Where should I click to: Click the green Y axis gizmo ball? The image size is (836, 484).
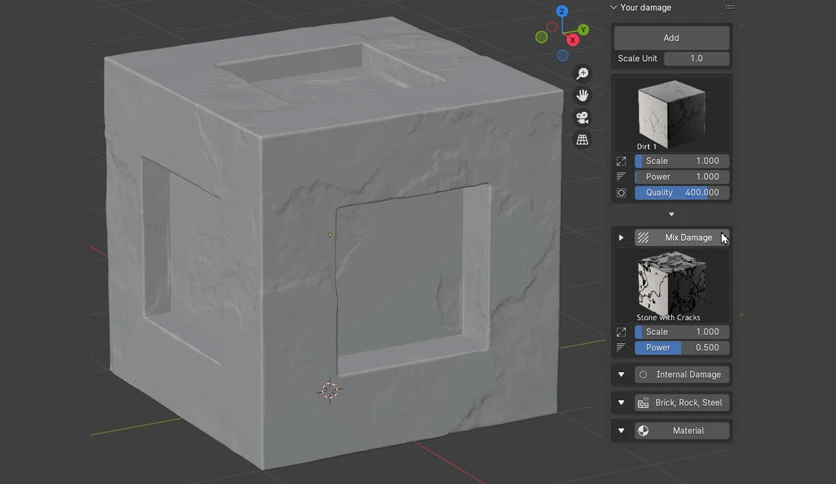pyautogui.click(x=583, y=30)
